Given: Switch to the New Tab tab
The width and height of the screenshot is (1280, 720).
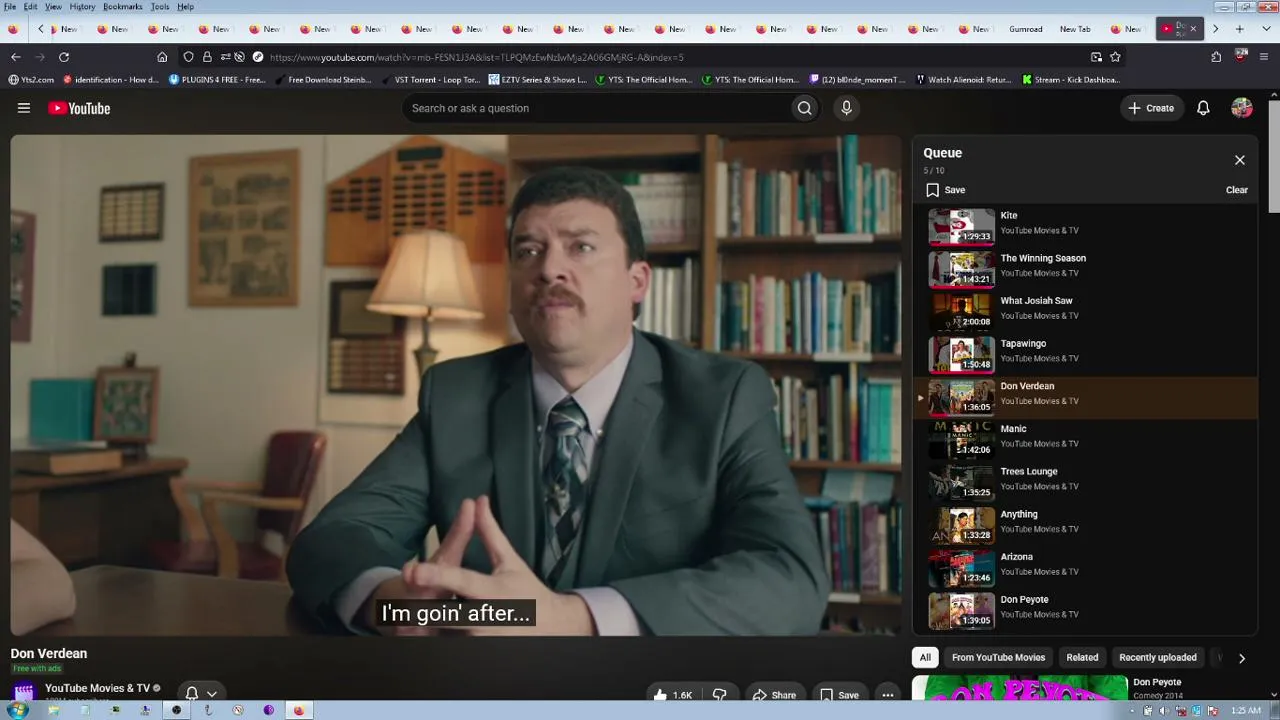Looking at the screenshot, I should coord(1076,29).
